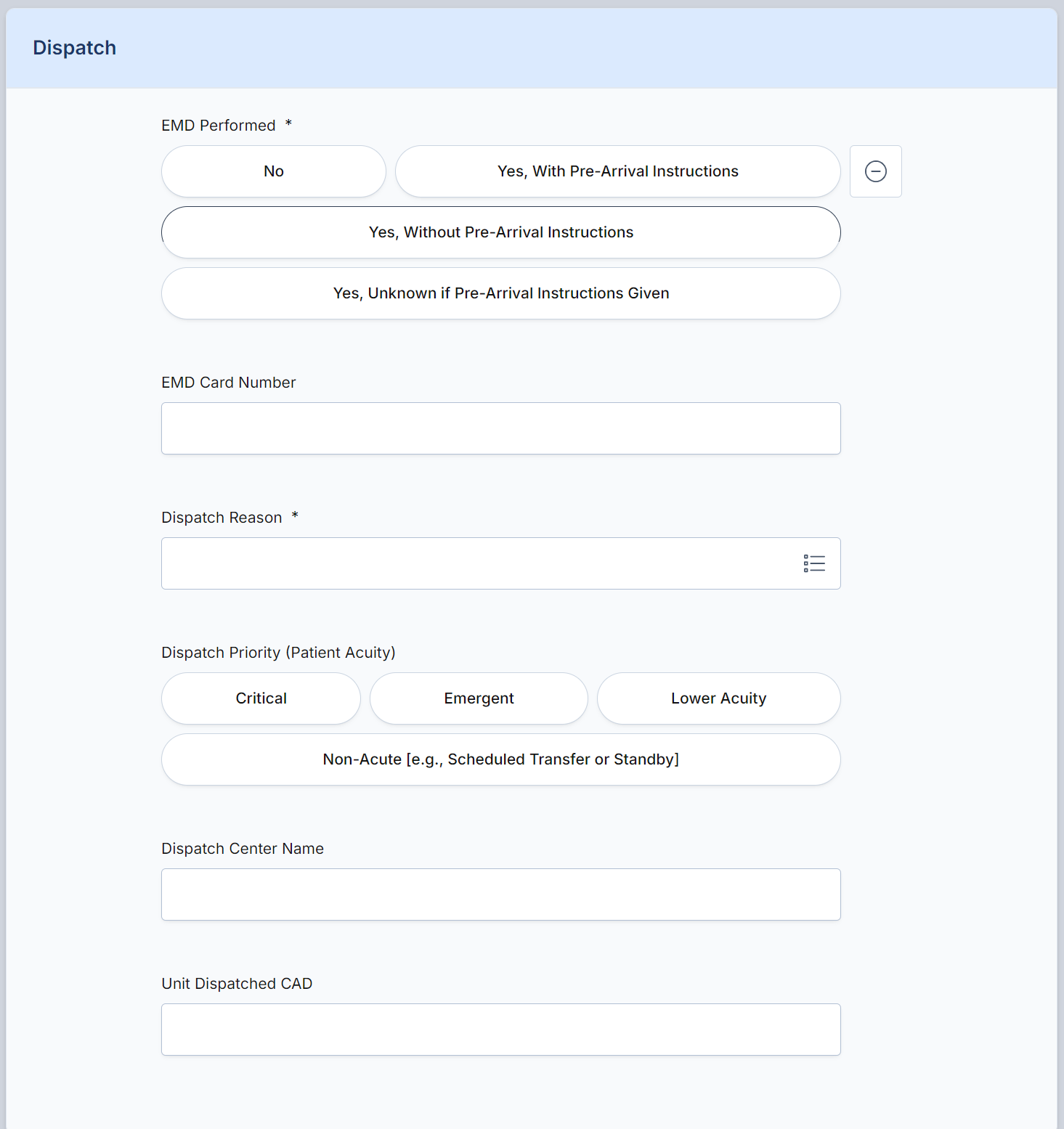Open the Dispatch Reason dropdown field
This screenshot has height=1129, width=1064.
501,563
